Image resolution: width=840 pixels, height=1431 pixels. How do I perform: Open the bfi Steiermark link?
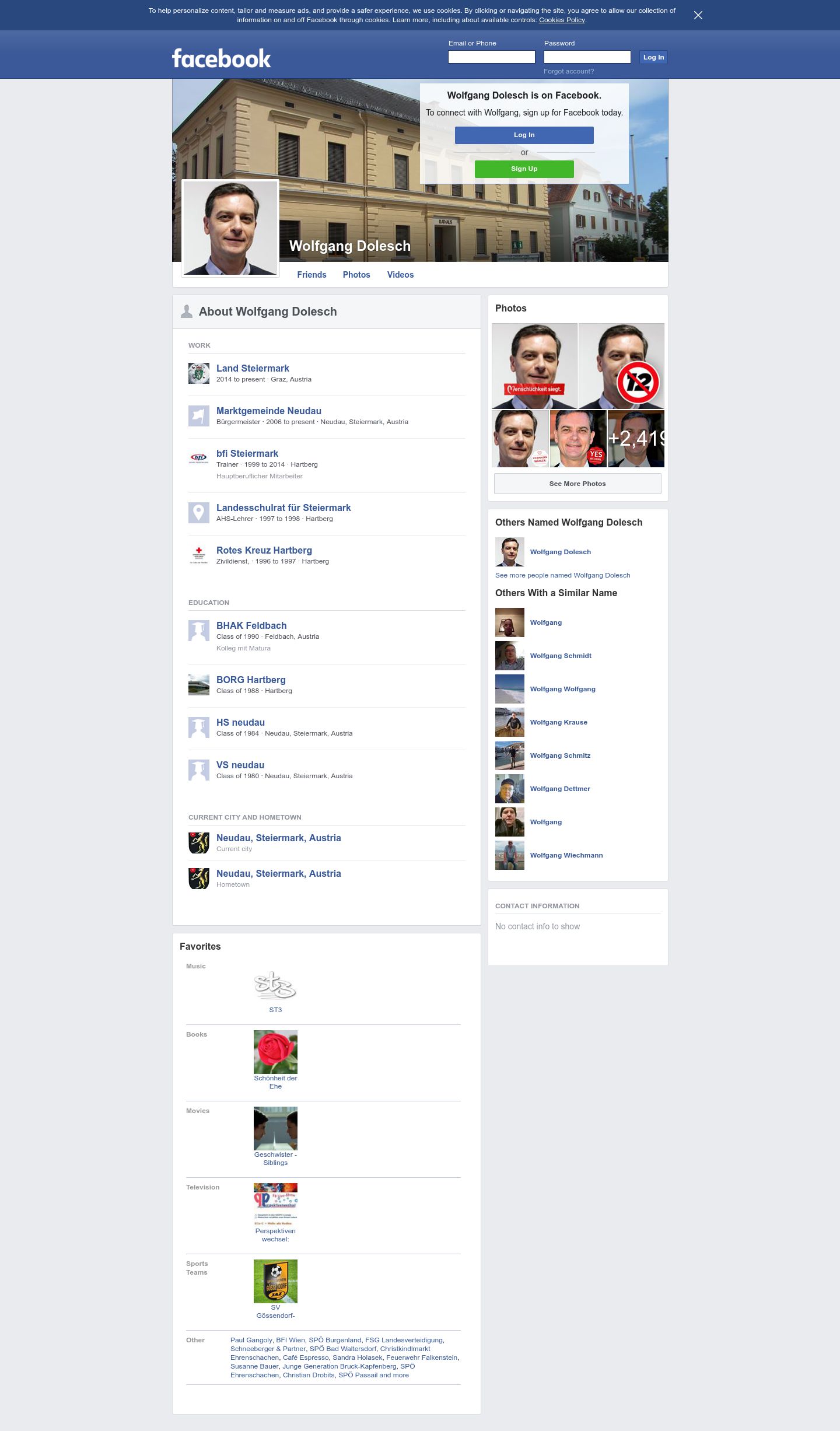click(x=247, y=453)
